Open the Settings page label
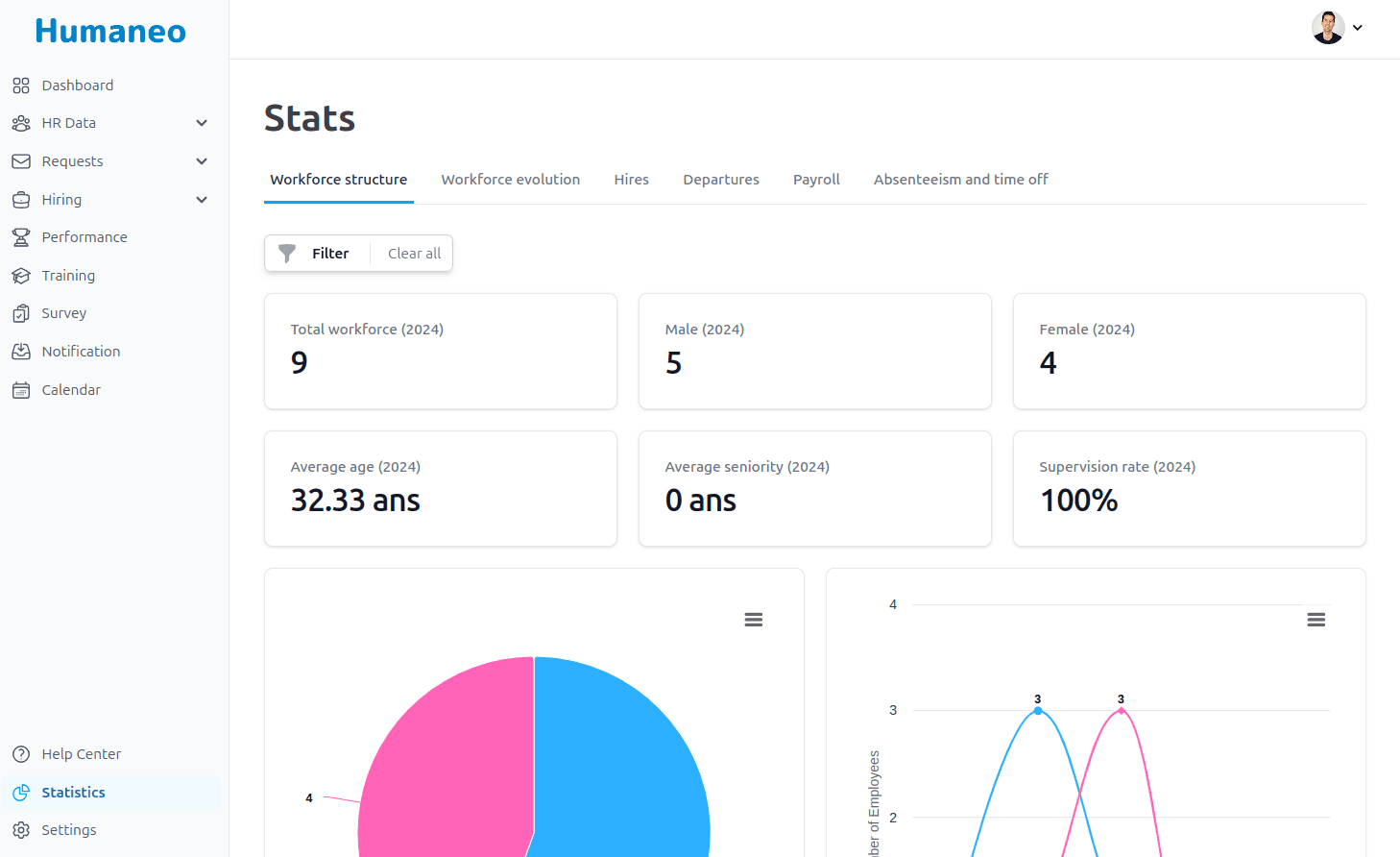The height and width of the screenshot is (857, 1400). pyautogui.click(x=69, y=830)
